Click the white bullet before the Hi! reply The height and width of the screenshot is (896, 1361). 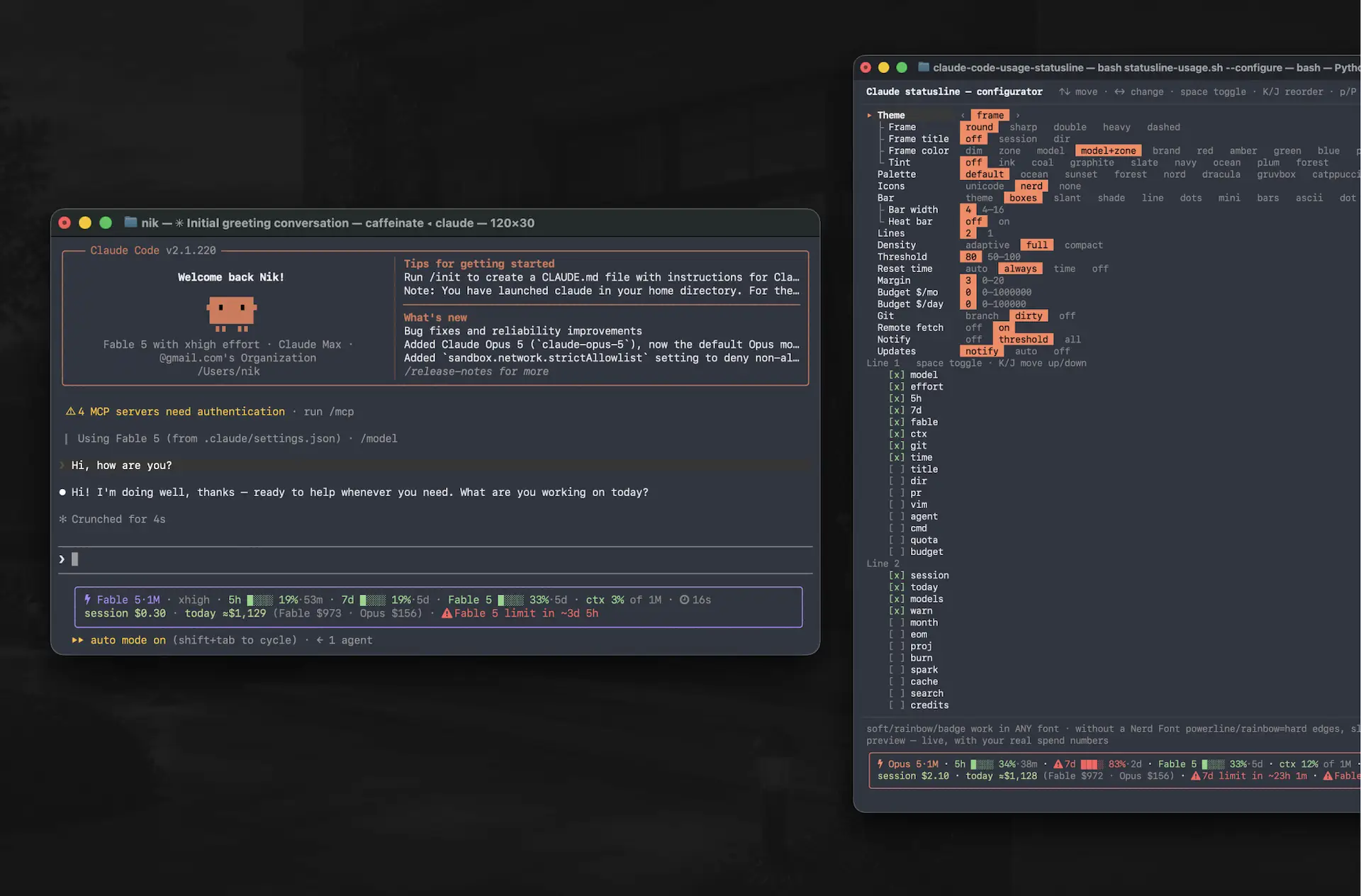(63, 493)
